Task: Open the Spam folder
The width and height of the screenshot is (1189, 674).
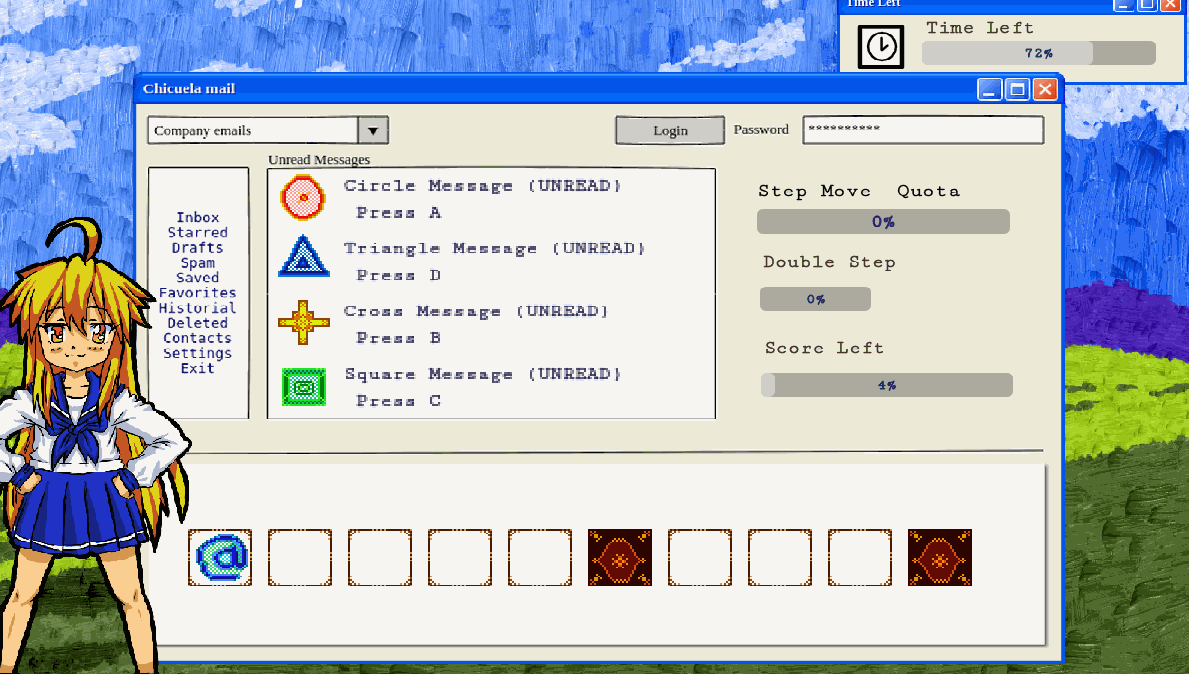Action: pos(197,263)
